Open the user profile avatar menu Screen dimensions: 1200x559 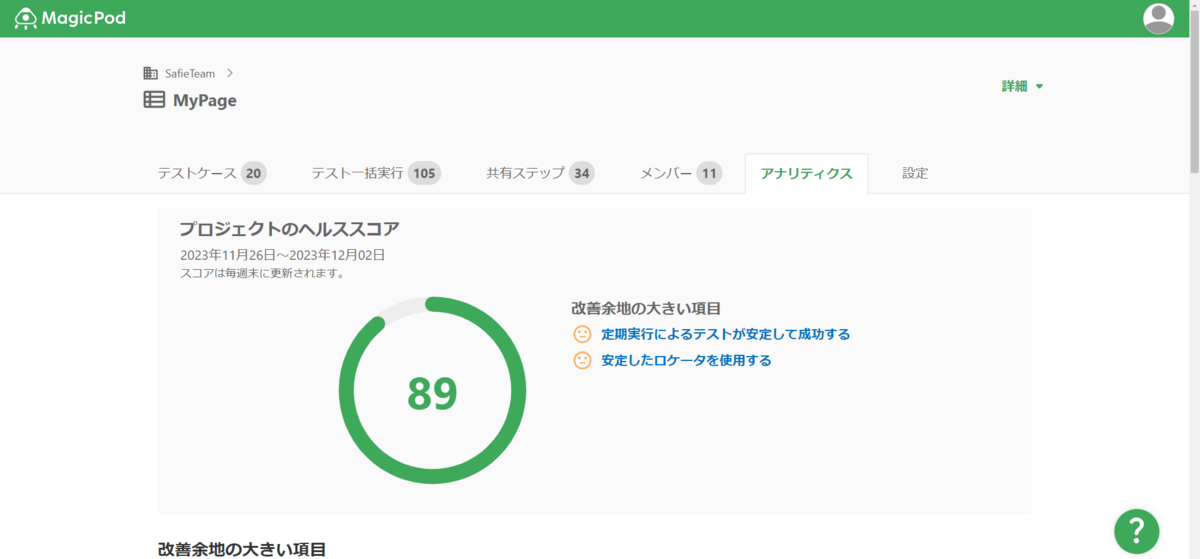coord(1158,18)
